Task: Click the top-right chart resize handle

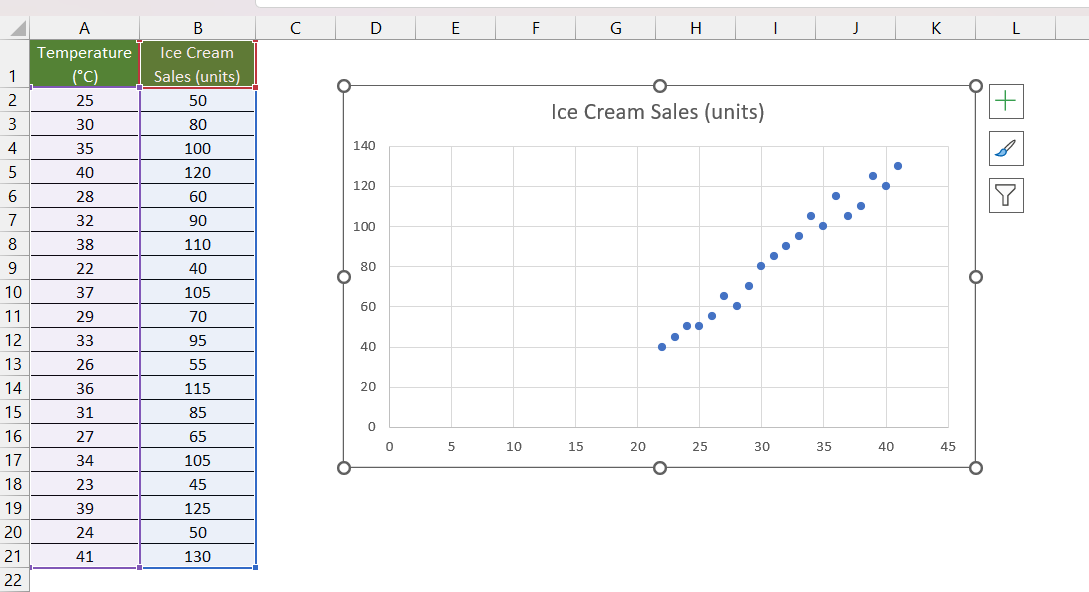Action: [976, 86]
